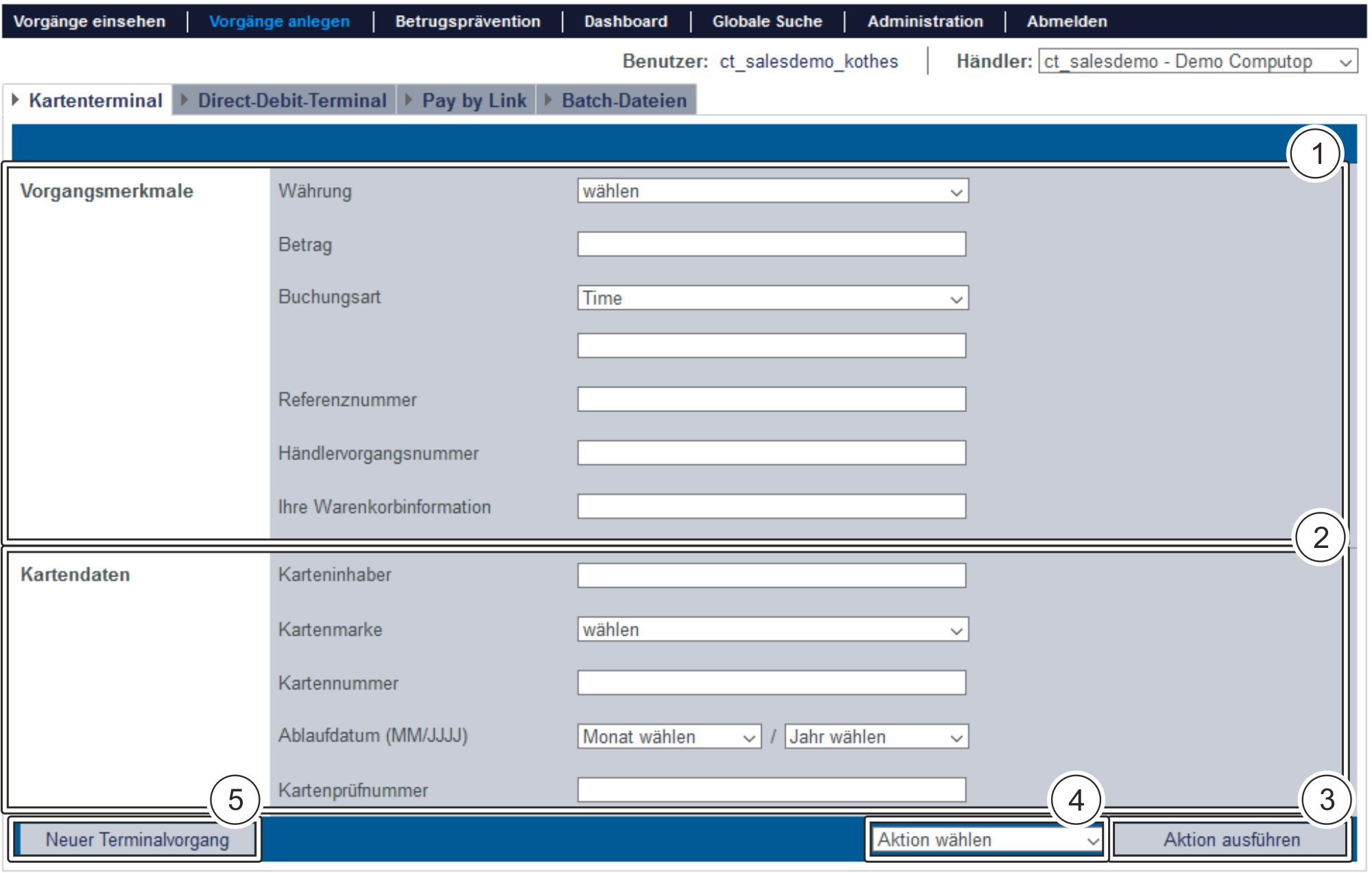Switch to the Direct-Debit-Terminal tab
Viewport: 1372px width, 873px height.
coord(291,101)
